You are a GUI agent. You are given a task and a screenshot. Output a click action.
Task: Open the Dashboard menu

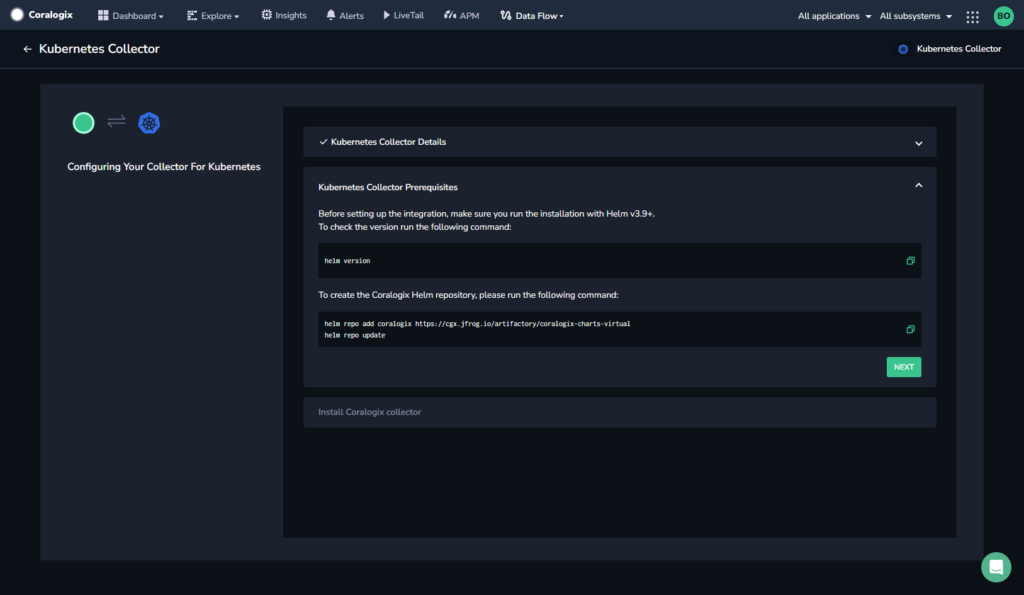point(131,16)
